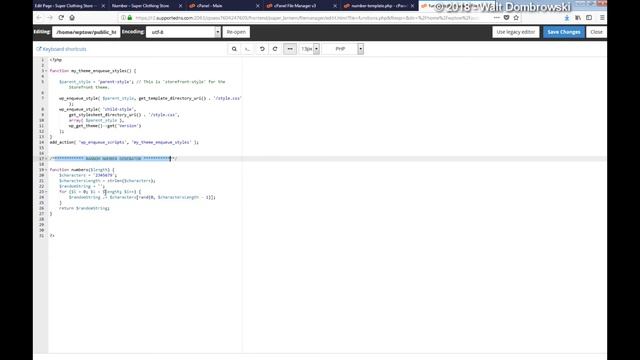Viewport: 640px width, 360px height.
Task: Close the Number - Super Clothing Store tab
Action: click(180, 6)
